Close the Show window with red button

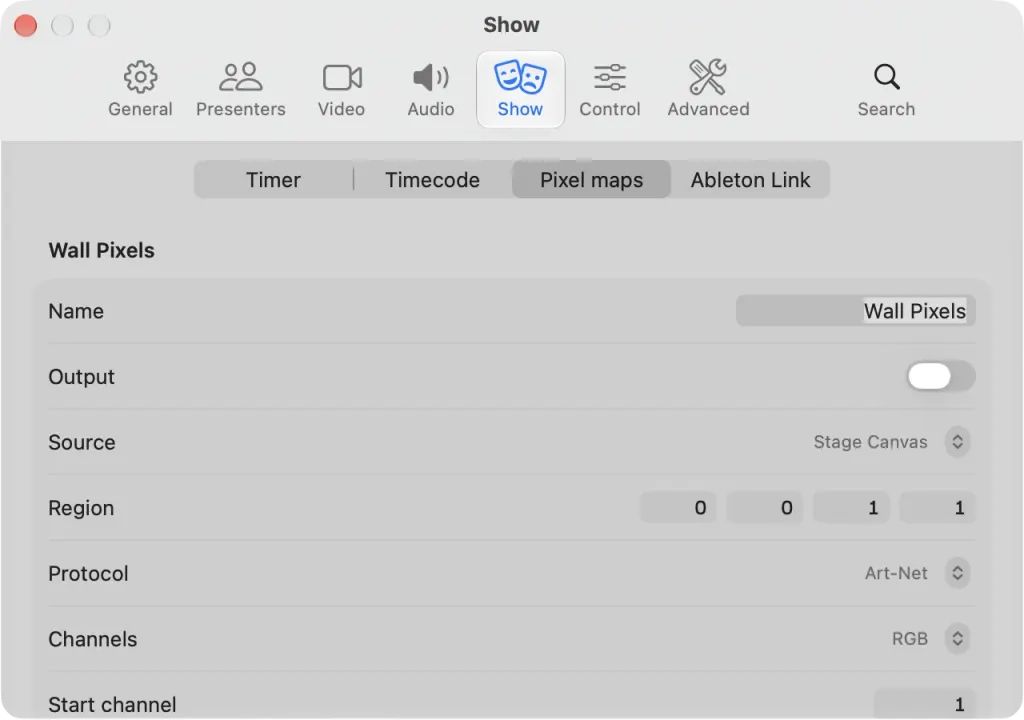[x=25, y=26]
